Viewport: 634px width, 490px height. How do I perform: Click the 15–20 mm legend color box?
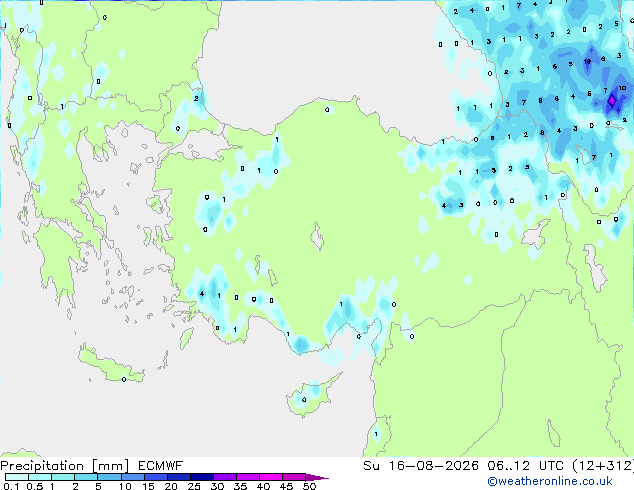coord(155,477)
